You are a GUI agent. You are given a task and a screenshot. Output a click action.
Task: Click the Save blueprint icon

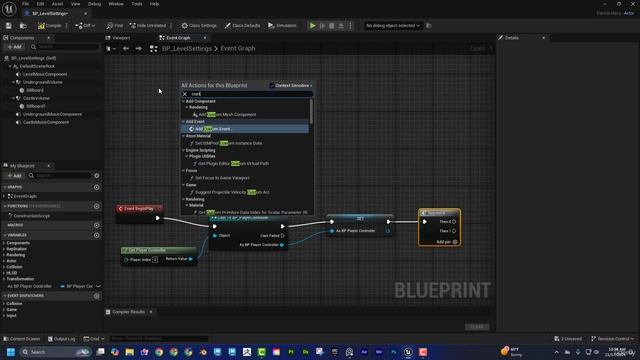9,26
